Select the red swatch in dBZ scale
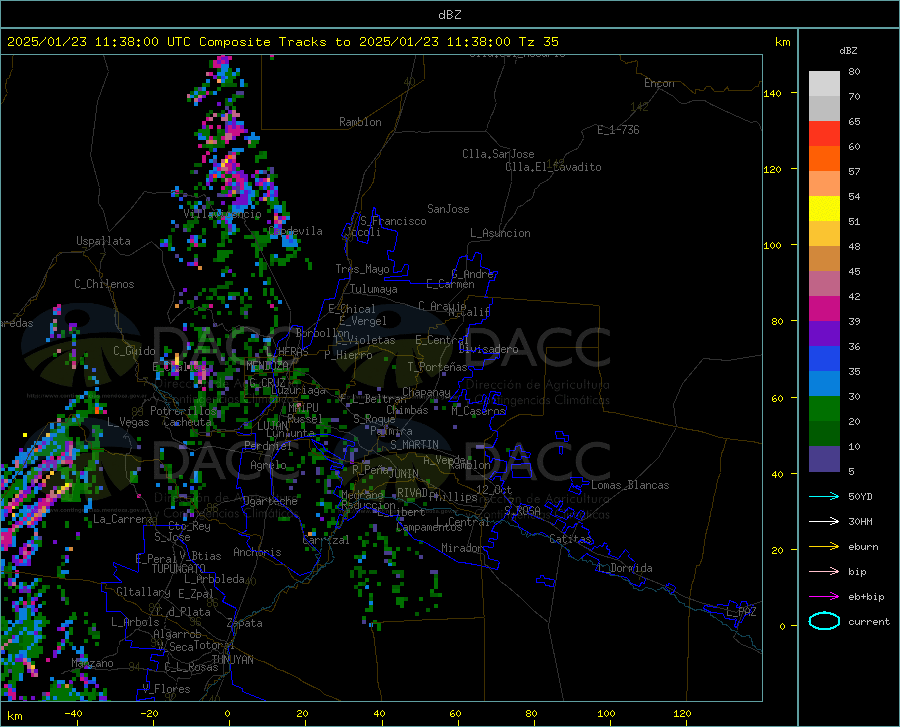900x727 pixels. [824, 134]
